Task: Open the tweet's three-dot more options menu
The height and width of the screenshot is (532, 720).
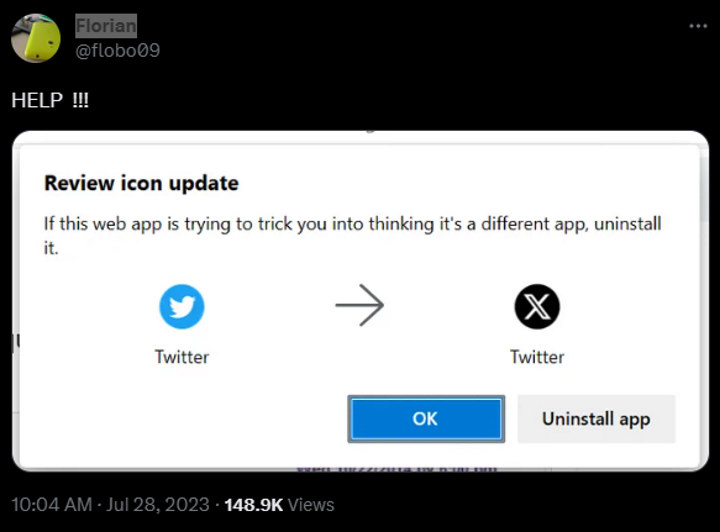Action: (x=697, y=26)
